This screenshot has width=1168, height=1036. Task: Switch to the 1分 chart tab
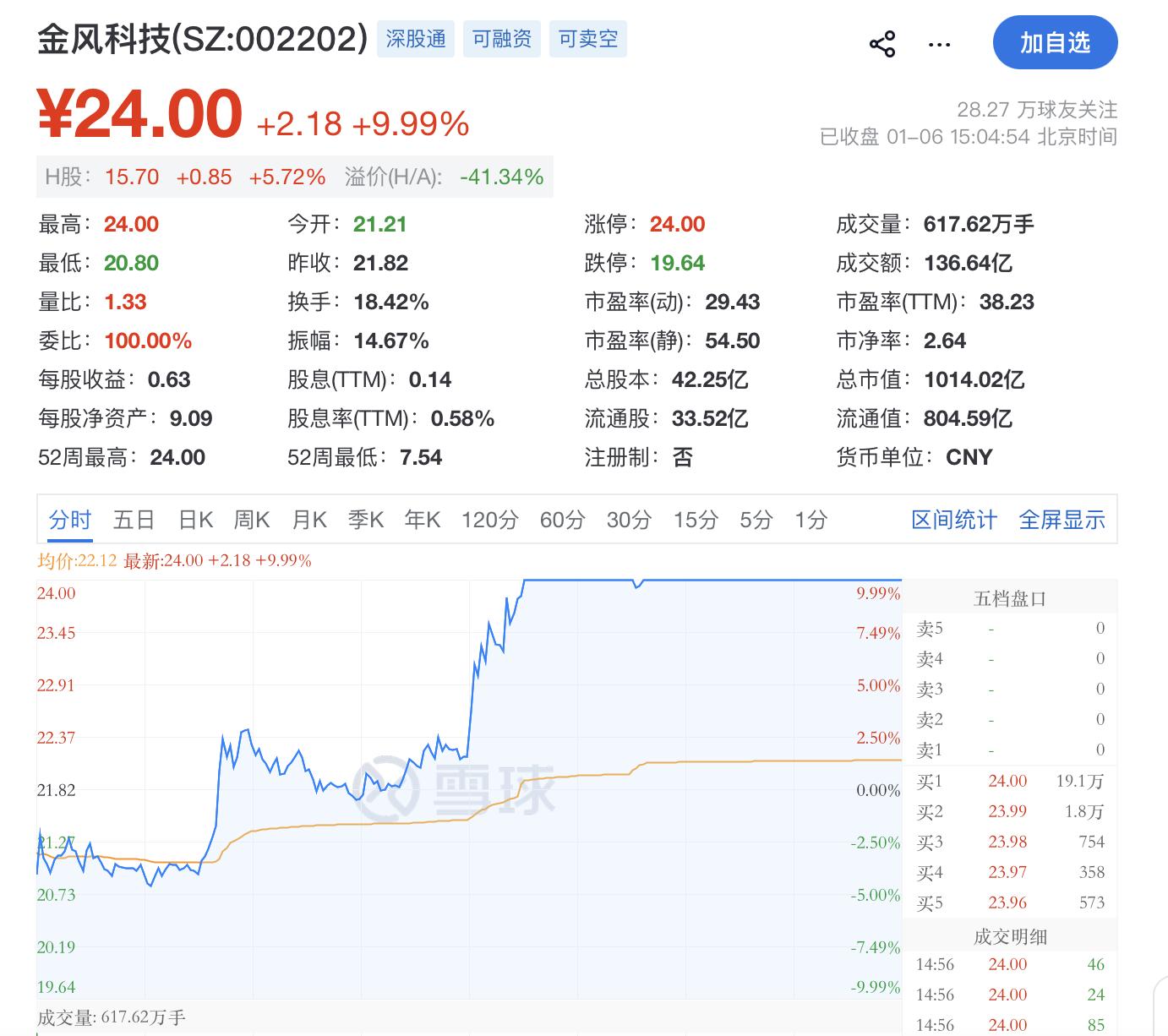811,520
